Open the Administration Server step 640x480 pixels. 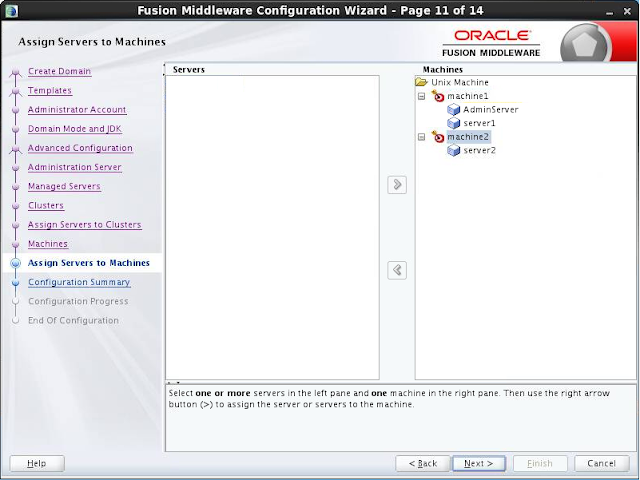[75, 167]
